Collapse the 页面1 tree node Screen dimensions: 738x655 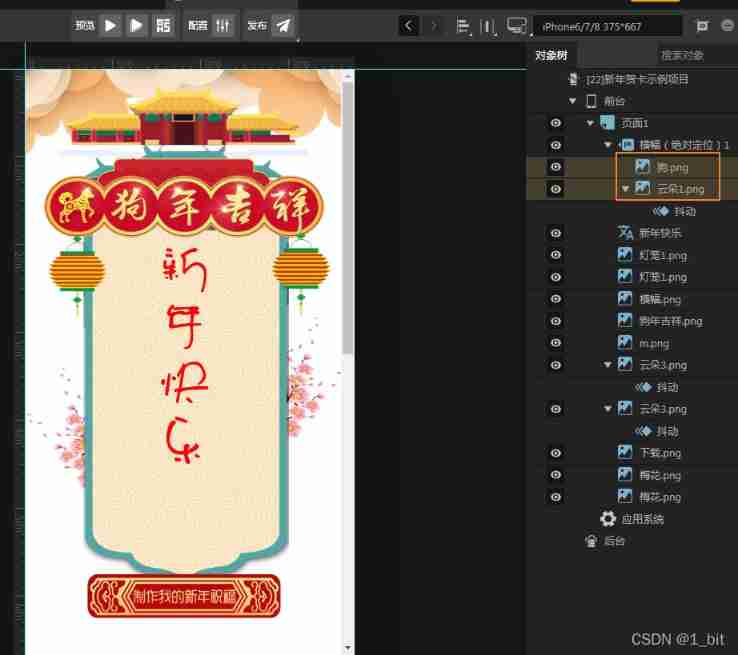coord(591,123)
